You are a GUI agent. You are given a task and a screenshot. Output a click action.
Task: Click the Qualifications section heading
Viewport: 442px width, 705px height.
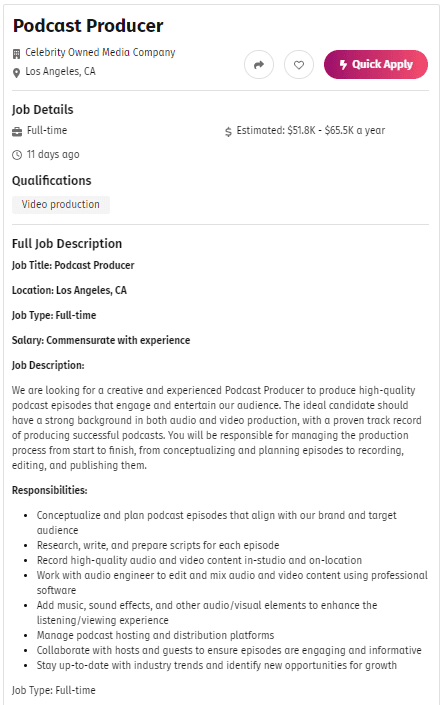point(51,181)
